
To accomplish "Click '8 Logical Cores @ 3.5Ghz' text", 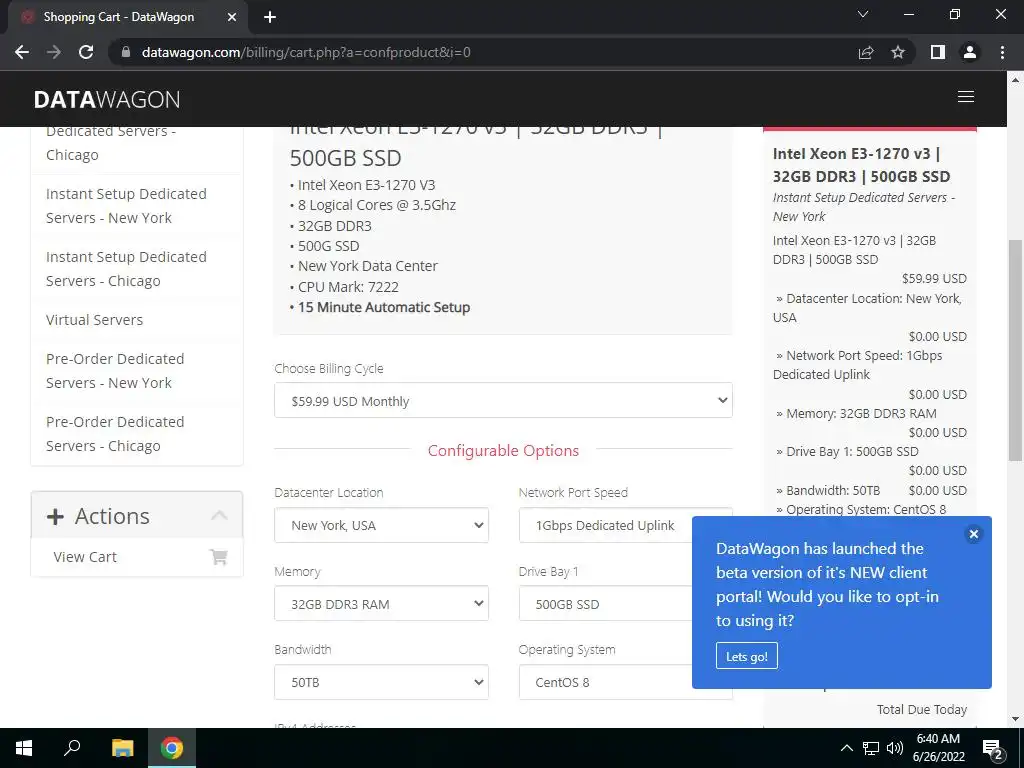I will [x=377, y=205].
